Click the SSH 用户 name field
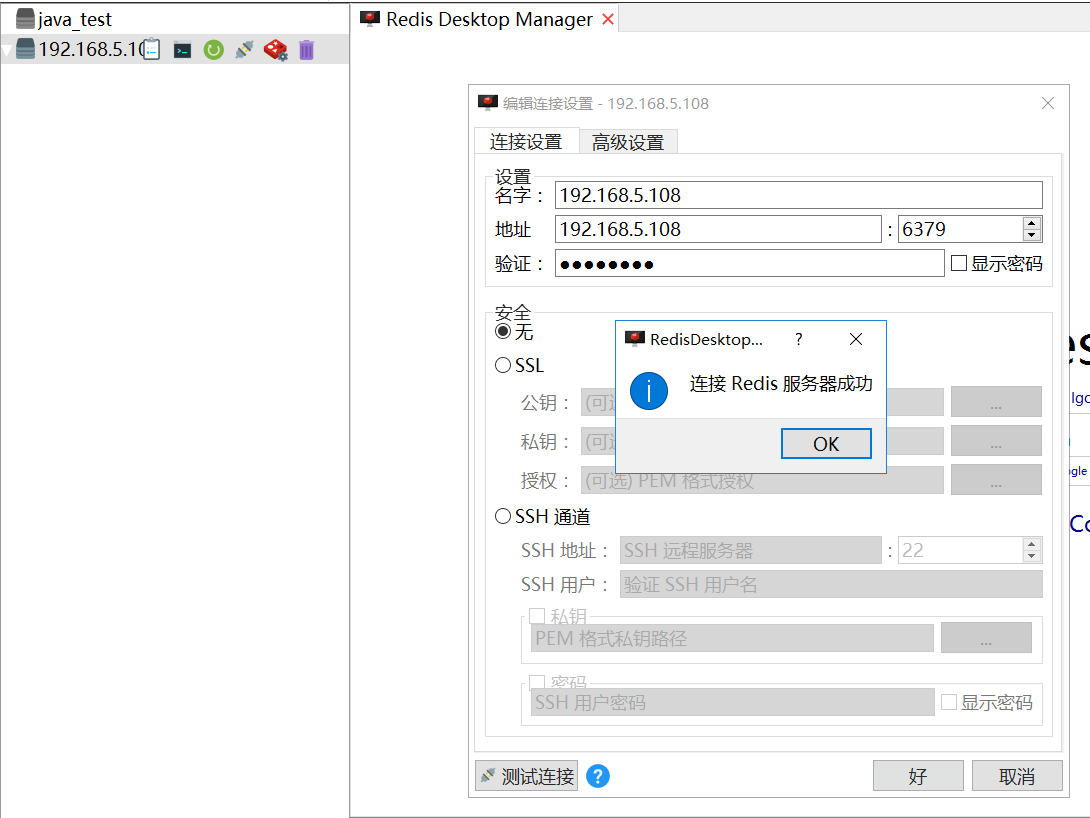 831,584
